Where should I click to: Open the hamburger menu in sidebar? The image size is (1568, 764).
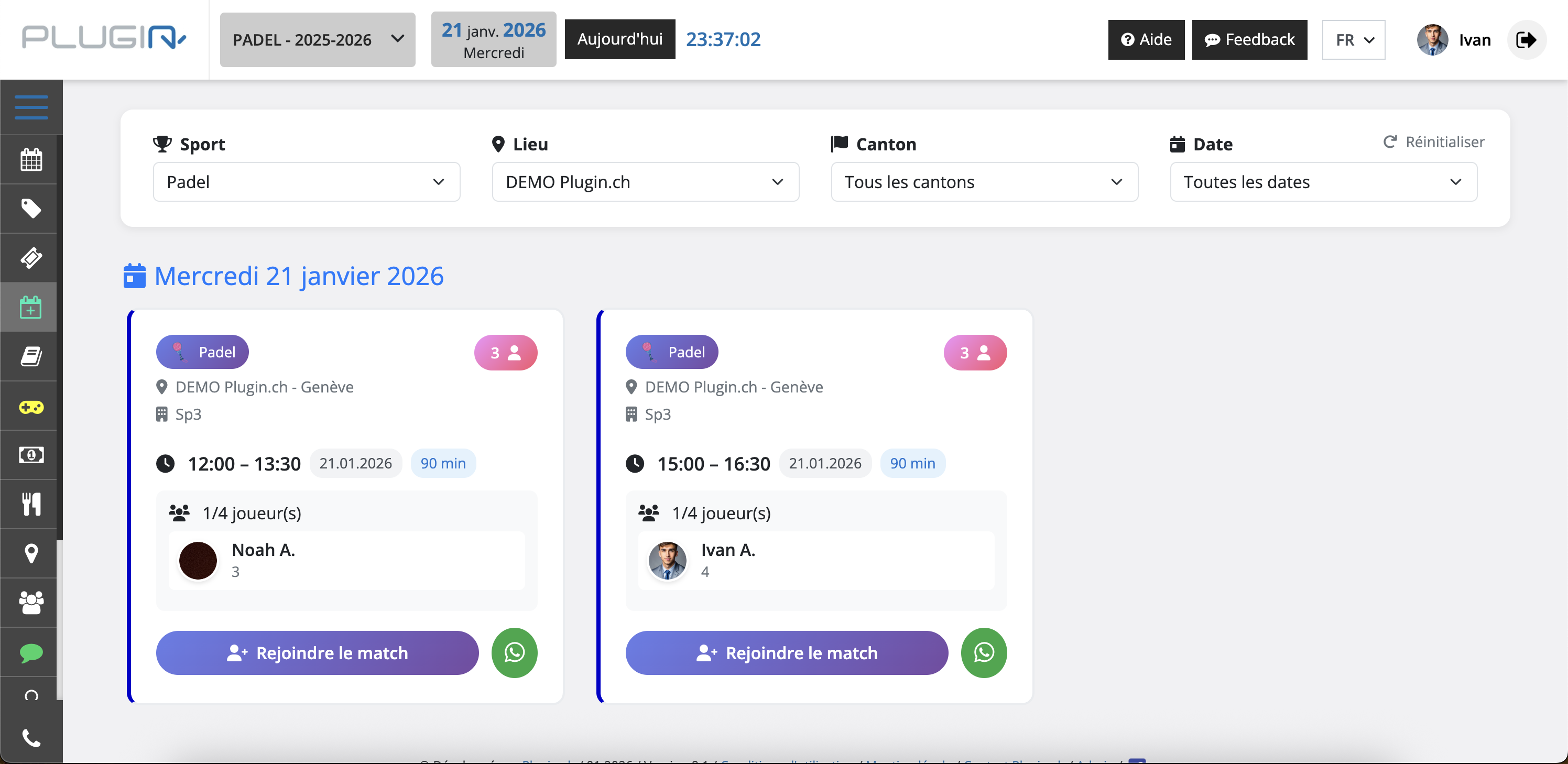31,107
